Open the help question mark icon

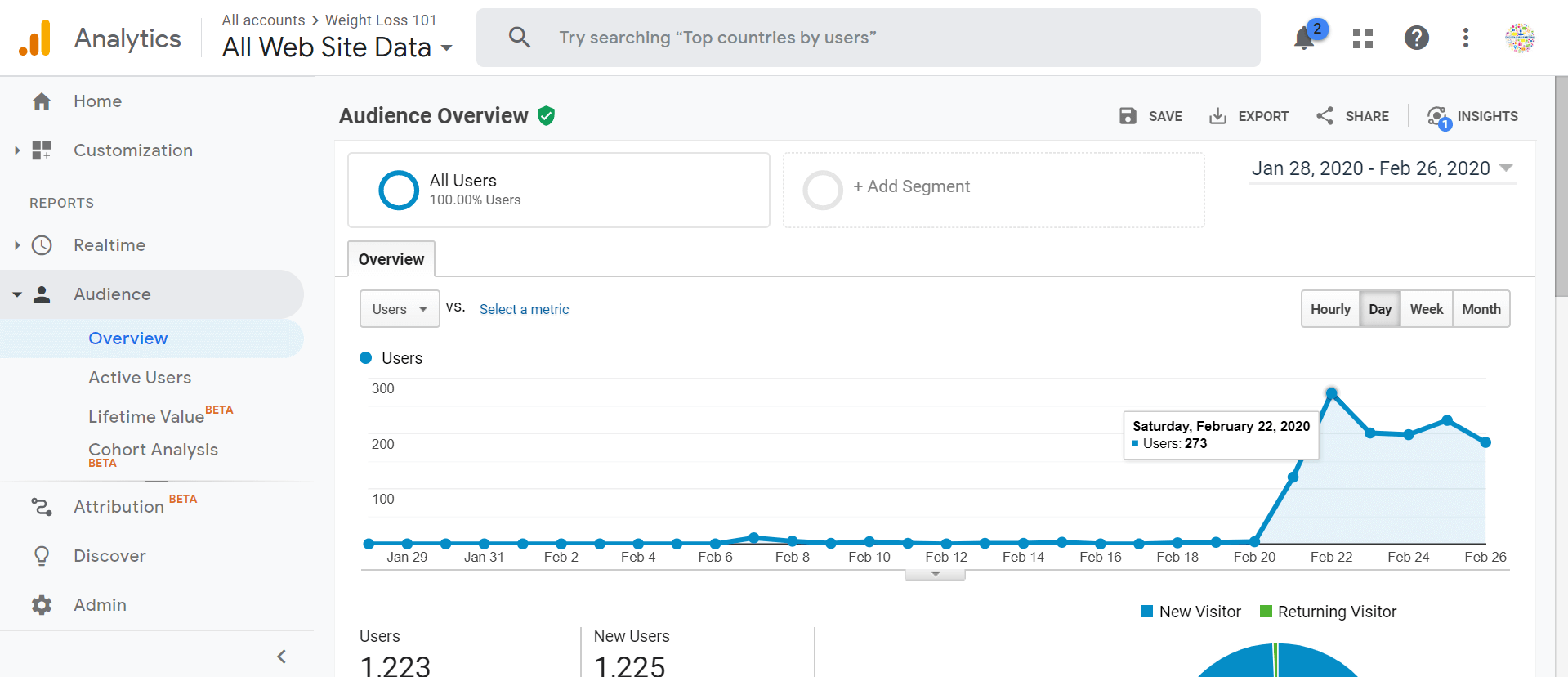[1416, 38]
